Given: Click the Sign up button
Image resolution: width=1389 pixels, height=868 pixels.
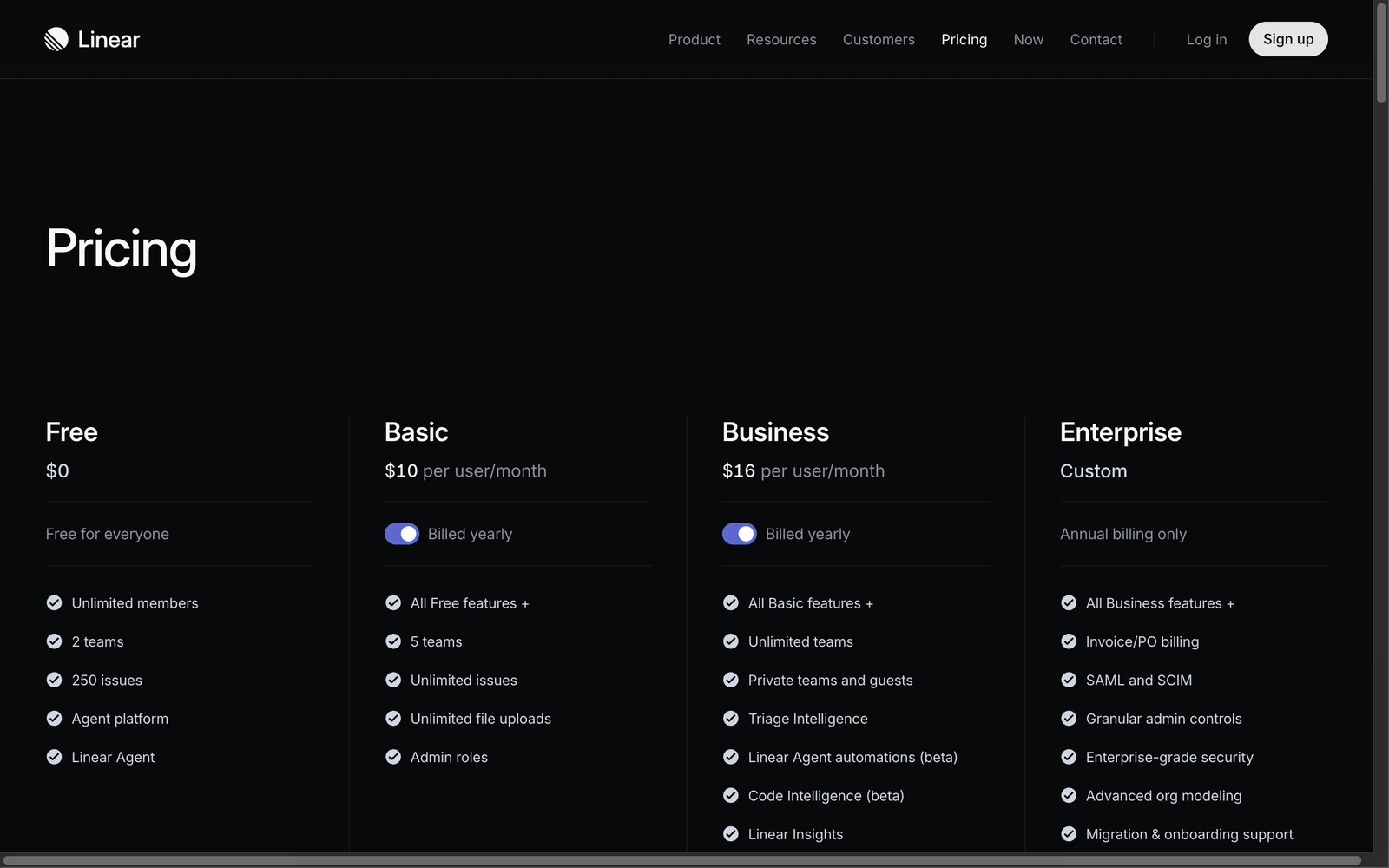Looking at the screenshot, I should 1288,39.
